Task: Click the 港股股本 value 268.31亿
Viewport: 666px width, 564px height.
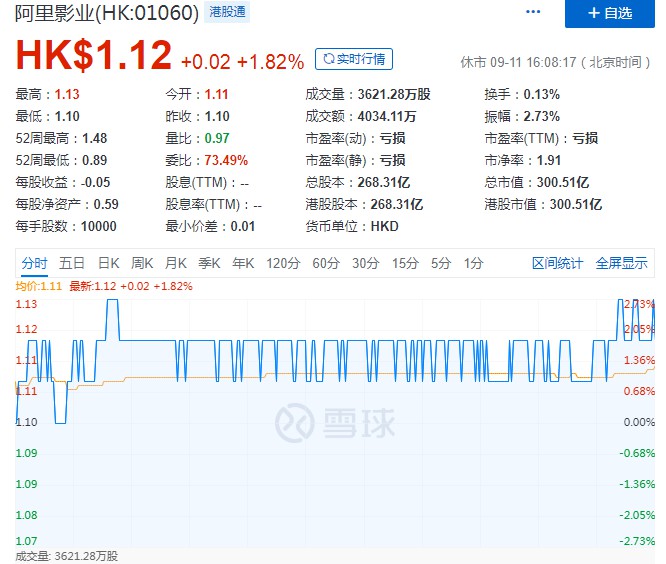Action: (x=397, y=205)
